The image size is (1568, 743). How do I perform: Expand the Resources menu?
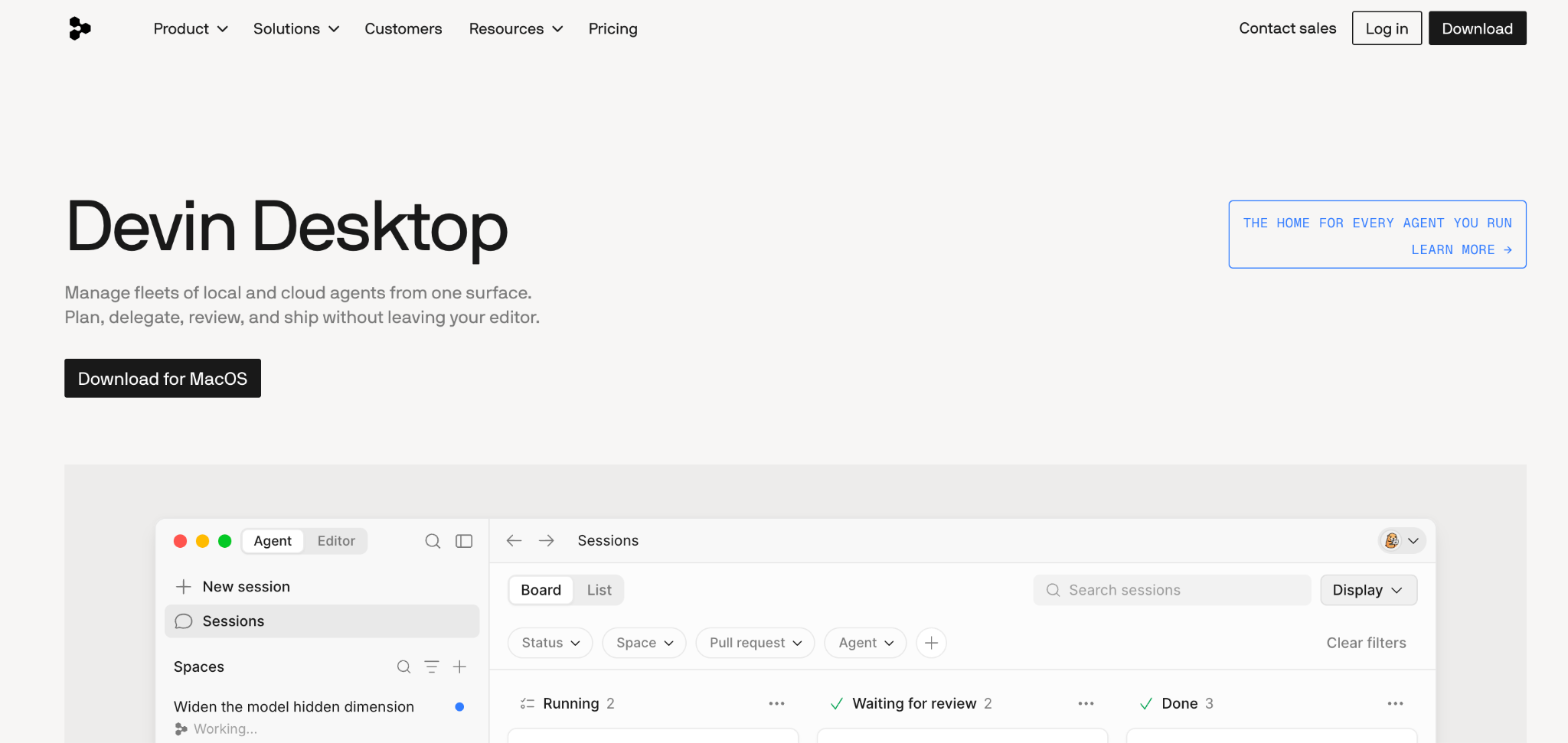click(516, 29)
